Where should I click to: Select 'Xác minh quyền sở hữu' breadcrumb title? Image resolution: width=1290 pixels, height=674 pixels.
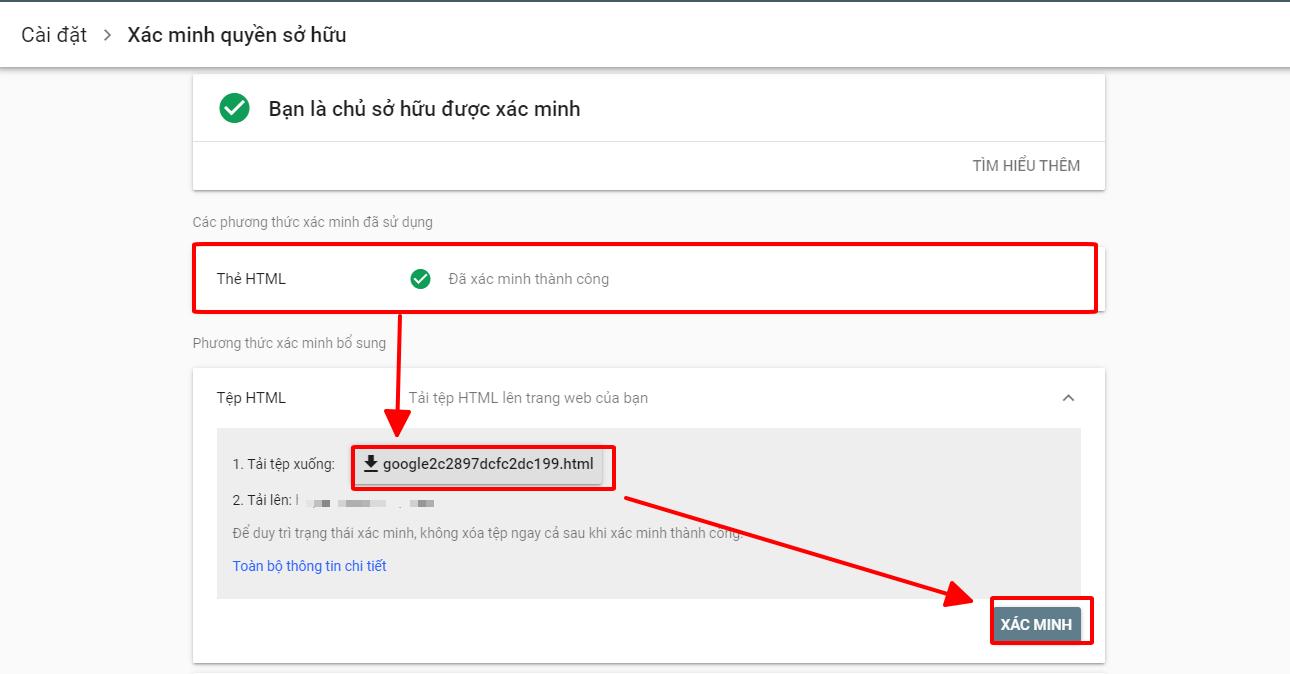click(237, 35)
